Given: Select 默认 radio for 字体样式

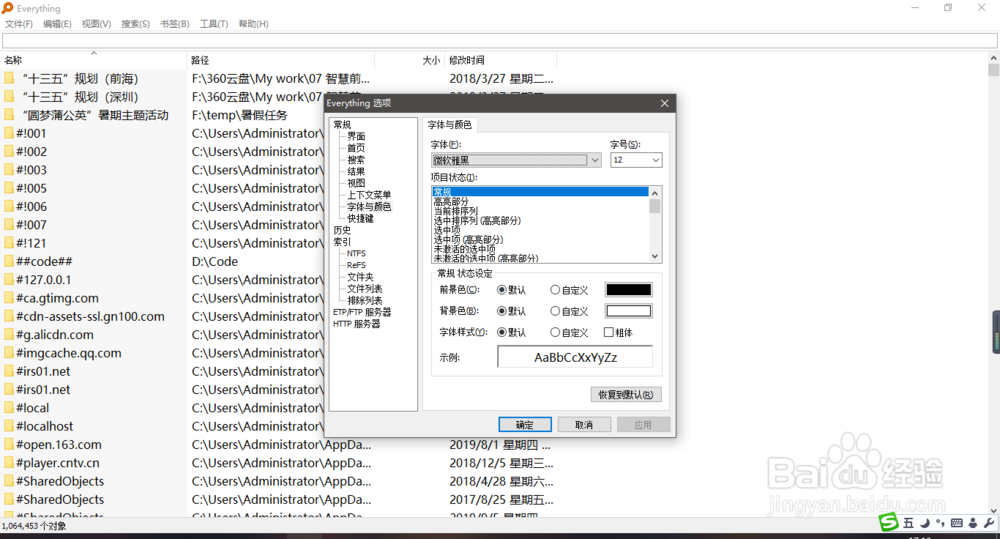Looking at the screenshot, I should pos(502,332).
